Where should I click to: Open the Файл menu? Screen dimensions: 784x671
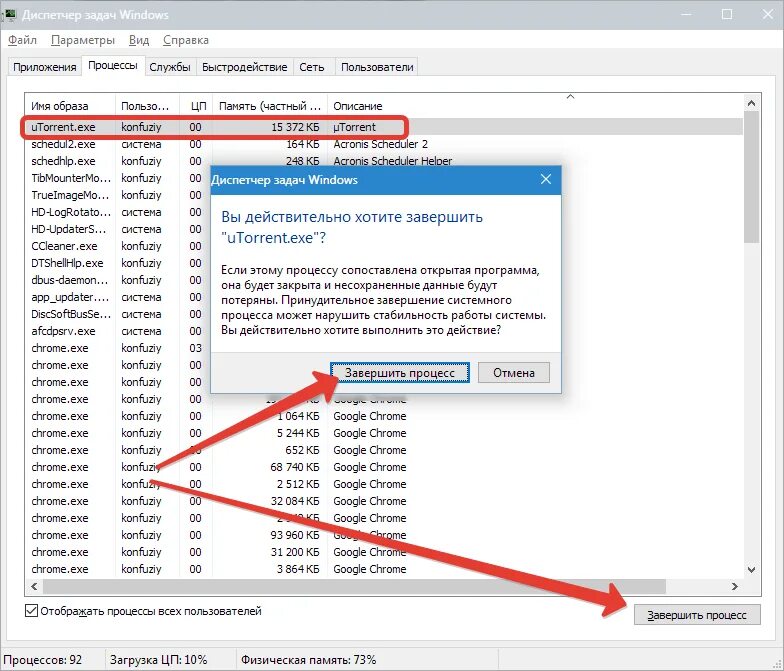(22, 40)
